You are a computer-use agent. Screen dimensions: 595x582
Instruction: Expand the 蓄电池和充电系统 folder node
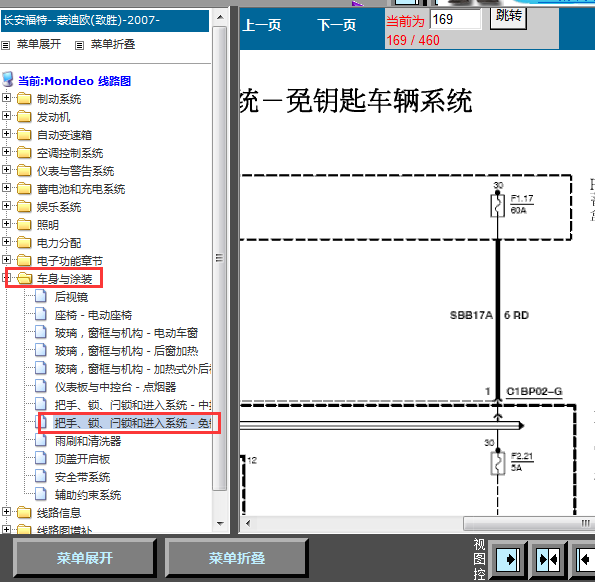(x=6, y=188)
